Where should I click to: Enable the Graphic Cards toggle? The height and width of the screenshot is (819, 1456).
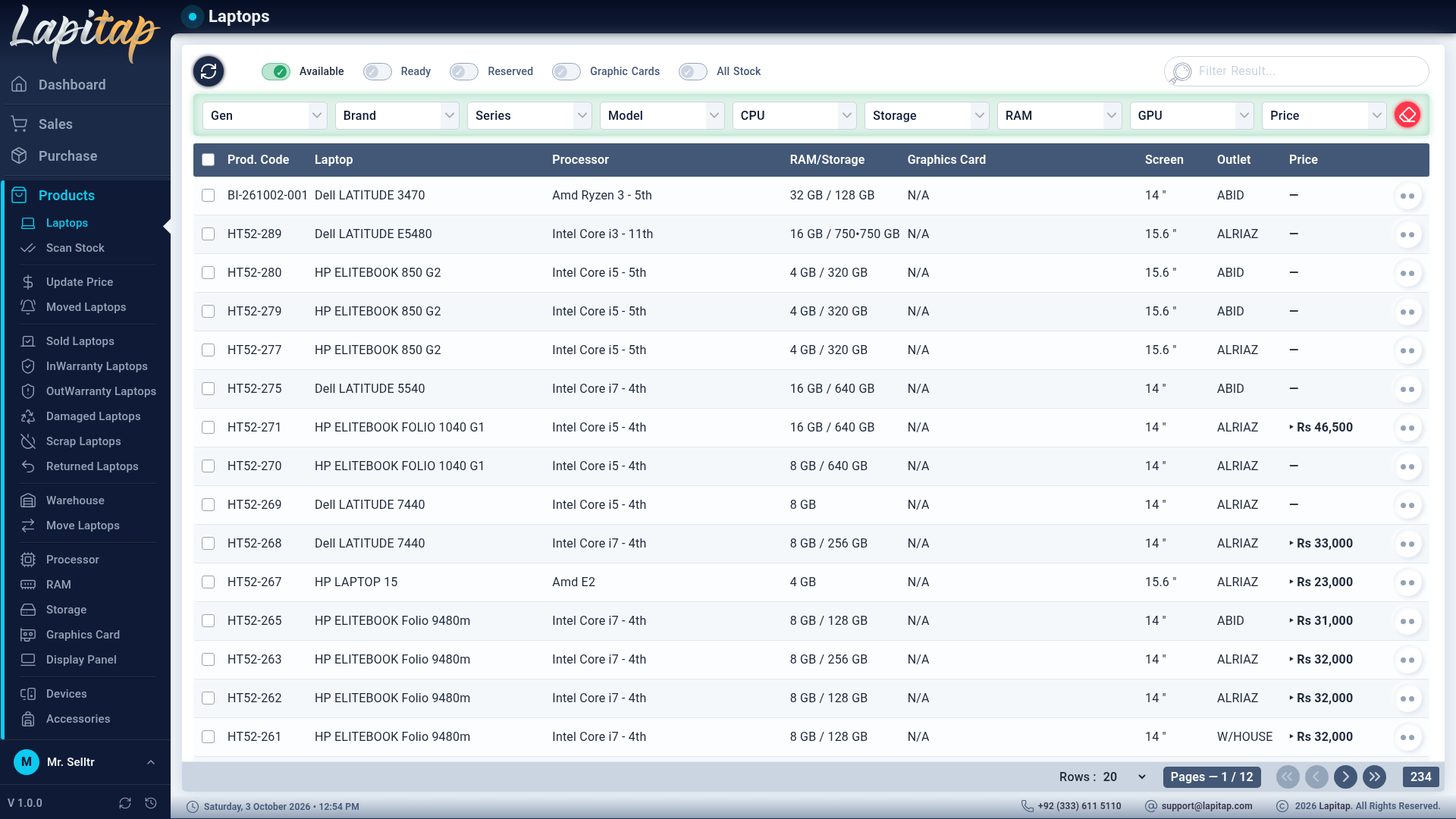click(x=566, y=71)
